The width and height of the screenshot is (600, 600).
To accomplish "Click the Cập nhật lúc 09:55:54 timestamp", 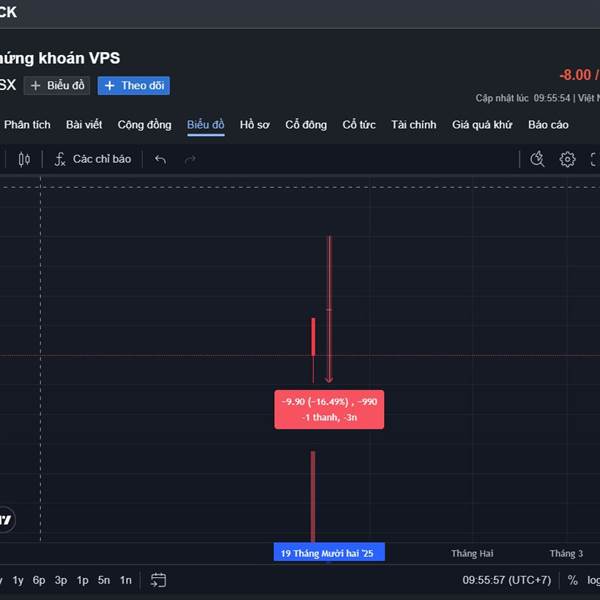I will (523, 98).
